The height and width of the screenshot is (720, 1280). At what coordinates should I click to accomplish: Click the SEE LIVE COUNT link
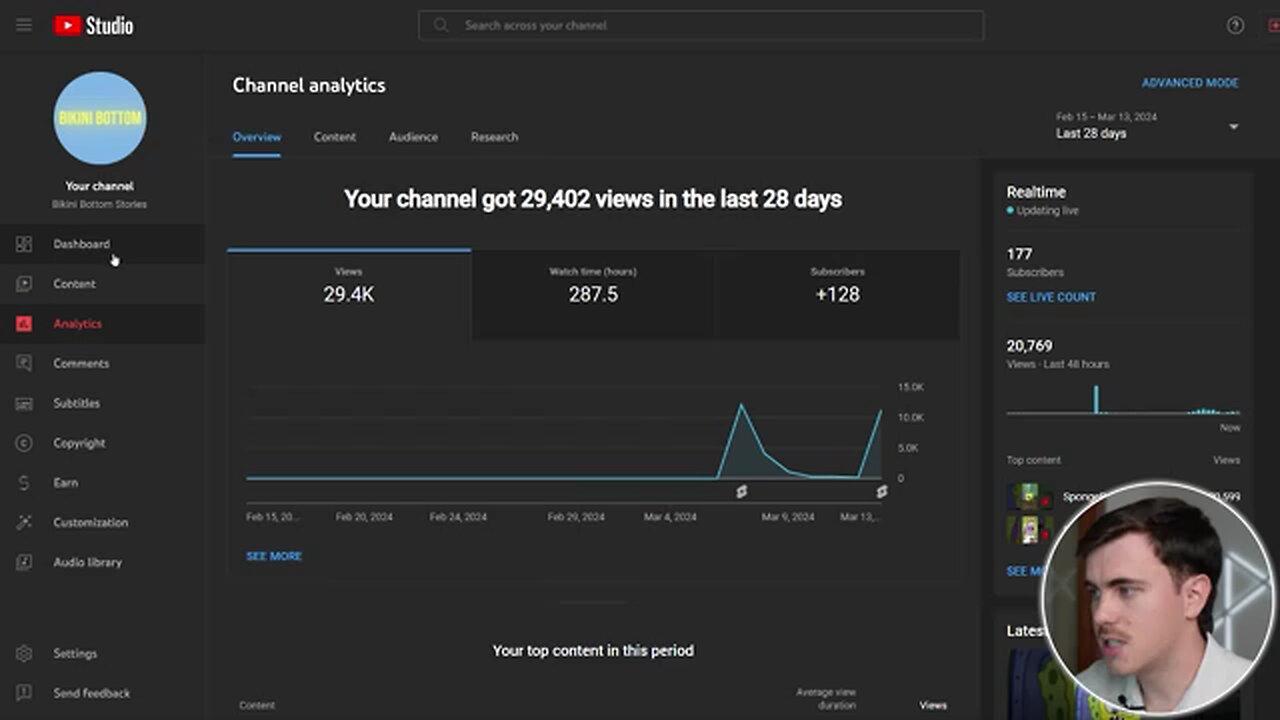click(1051, 297)
